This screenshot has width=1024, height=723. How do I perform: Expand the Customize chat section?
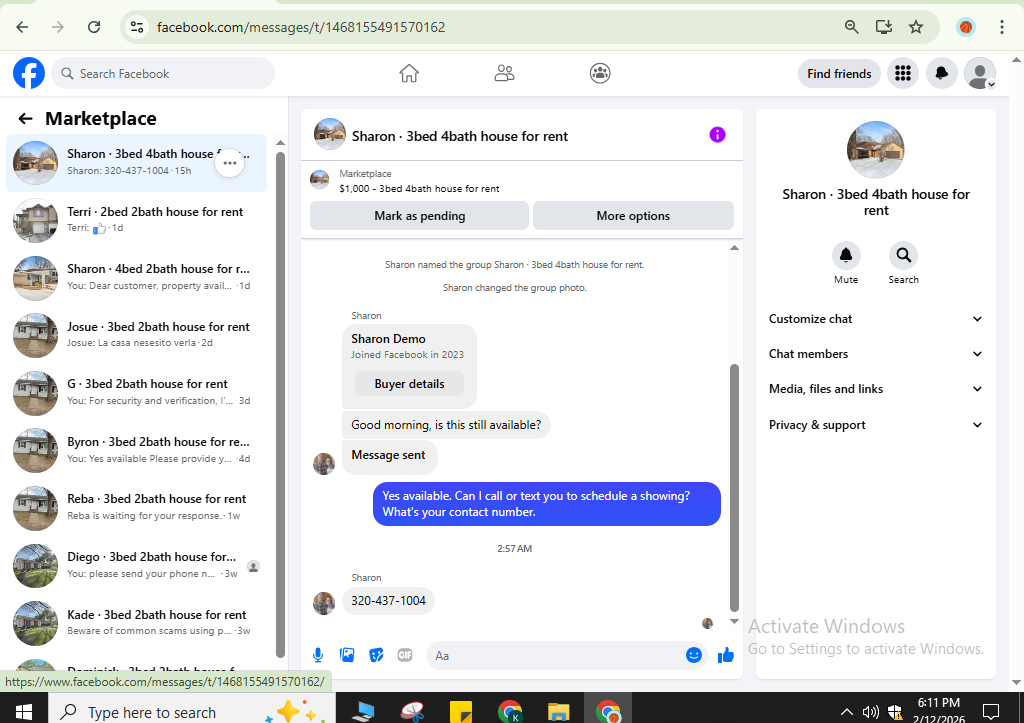coord(875,319)
